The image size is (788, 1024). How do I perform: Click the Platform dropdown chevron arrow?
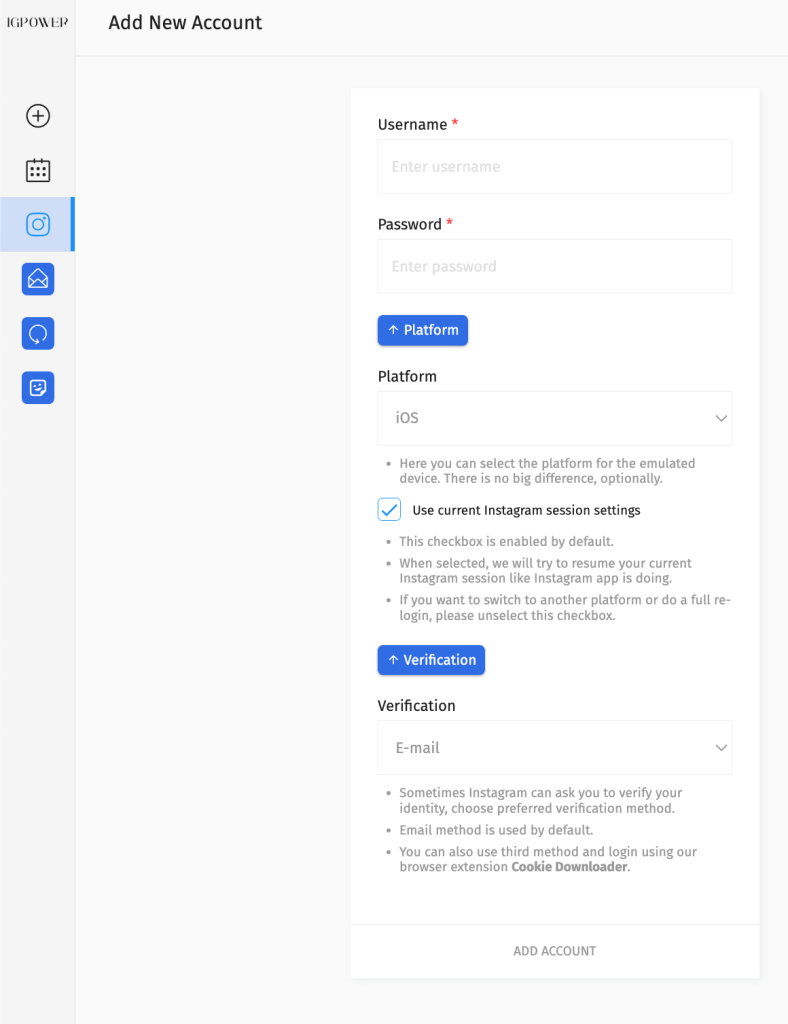coord(721,419)
